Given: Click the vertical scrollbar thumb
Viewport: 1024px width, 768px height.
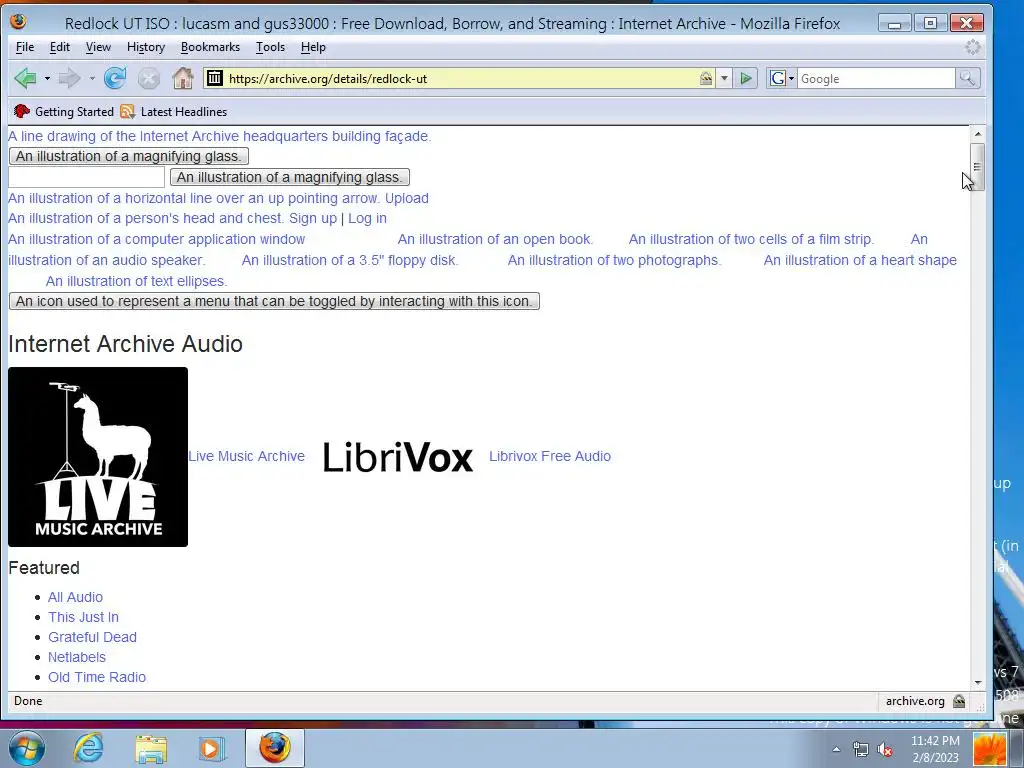Looking at the screenshot, I should tap(977, 167).
